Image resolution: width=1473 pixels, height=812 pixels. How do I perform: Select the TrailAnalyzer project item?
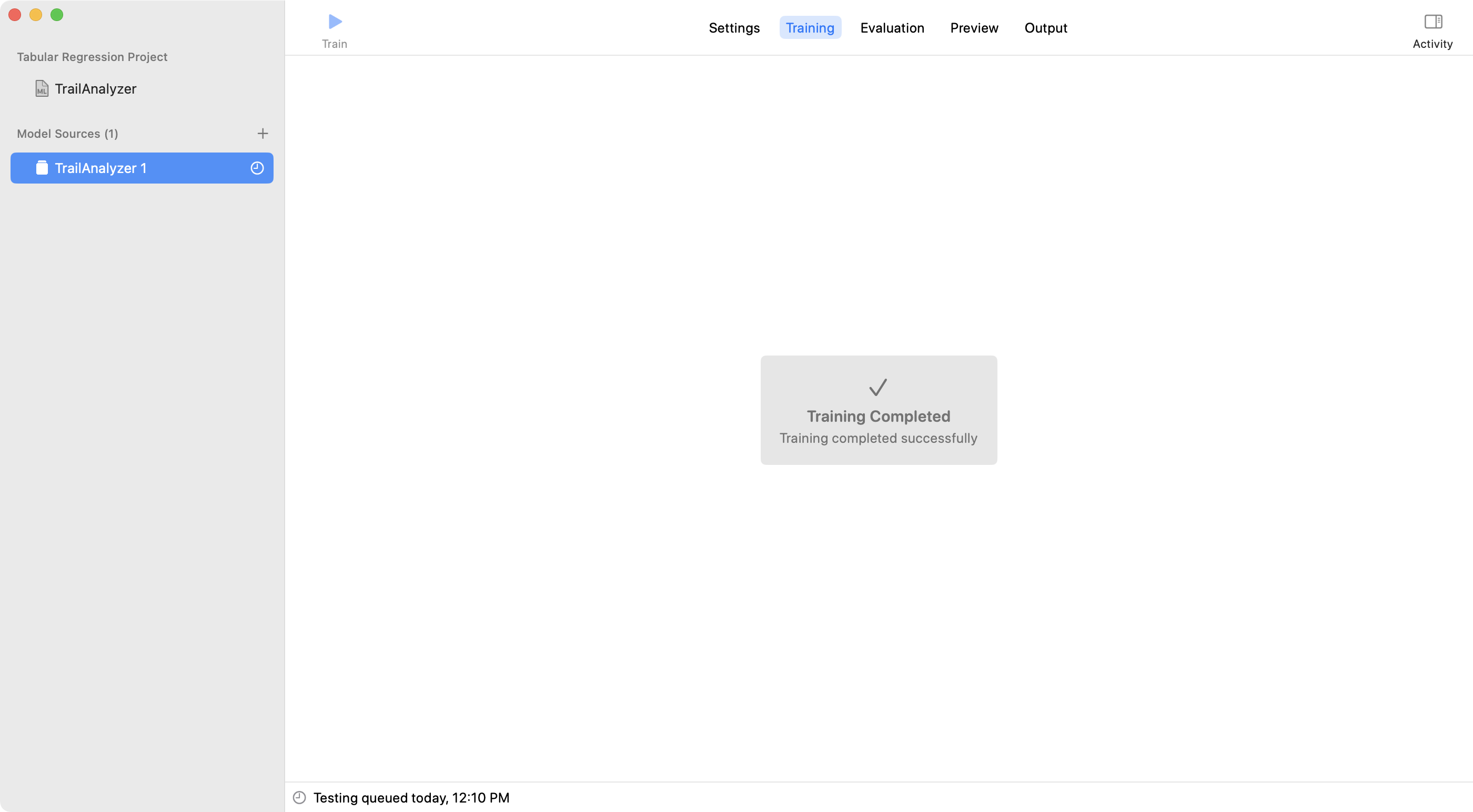pyautogui.click(x=96, y=89)
